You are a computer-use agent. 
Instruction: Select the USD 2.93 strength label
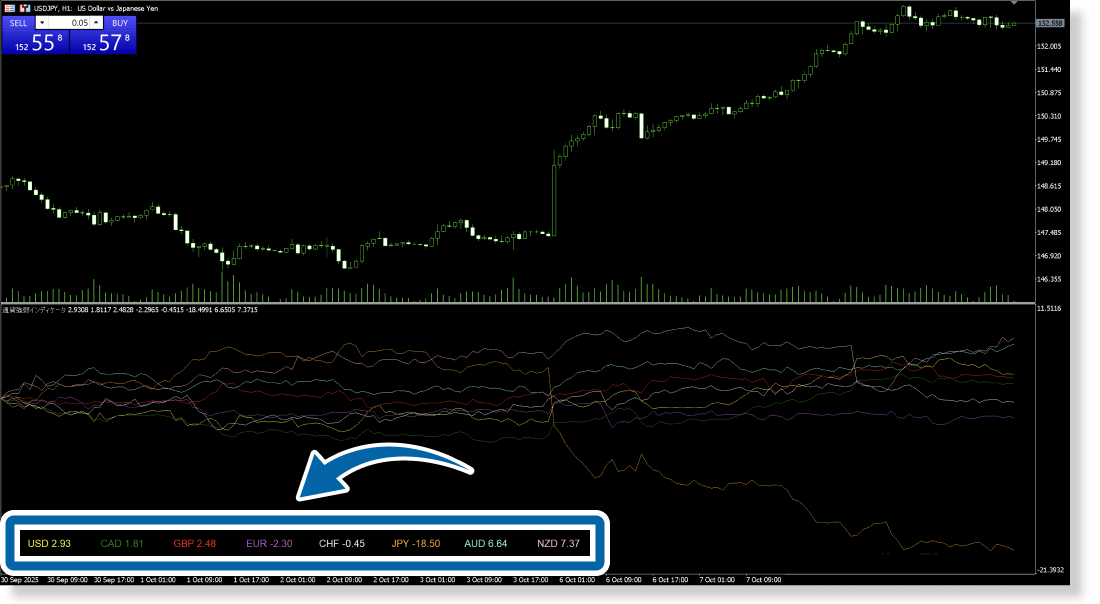click(x=49, y=544)
